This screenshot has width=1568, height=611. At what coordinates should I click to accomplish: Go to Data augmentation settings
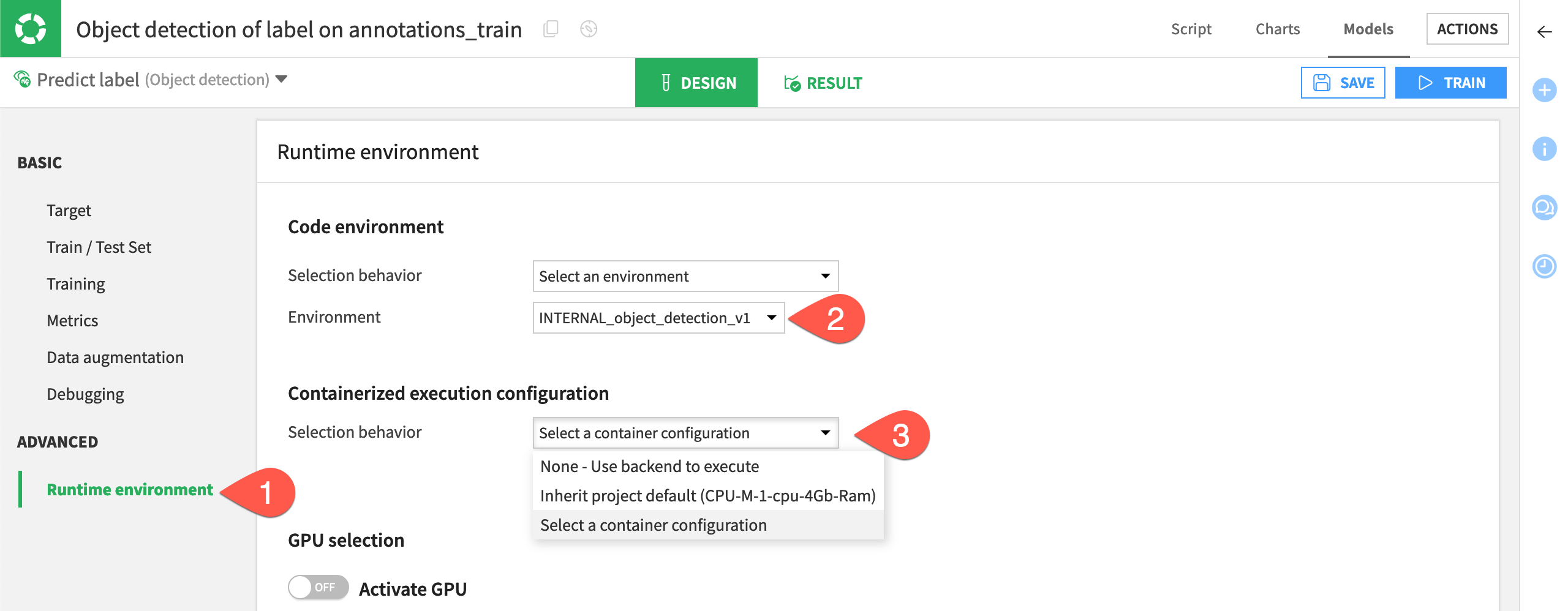point(115,358)
